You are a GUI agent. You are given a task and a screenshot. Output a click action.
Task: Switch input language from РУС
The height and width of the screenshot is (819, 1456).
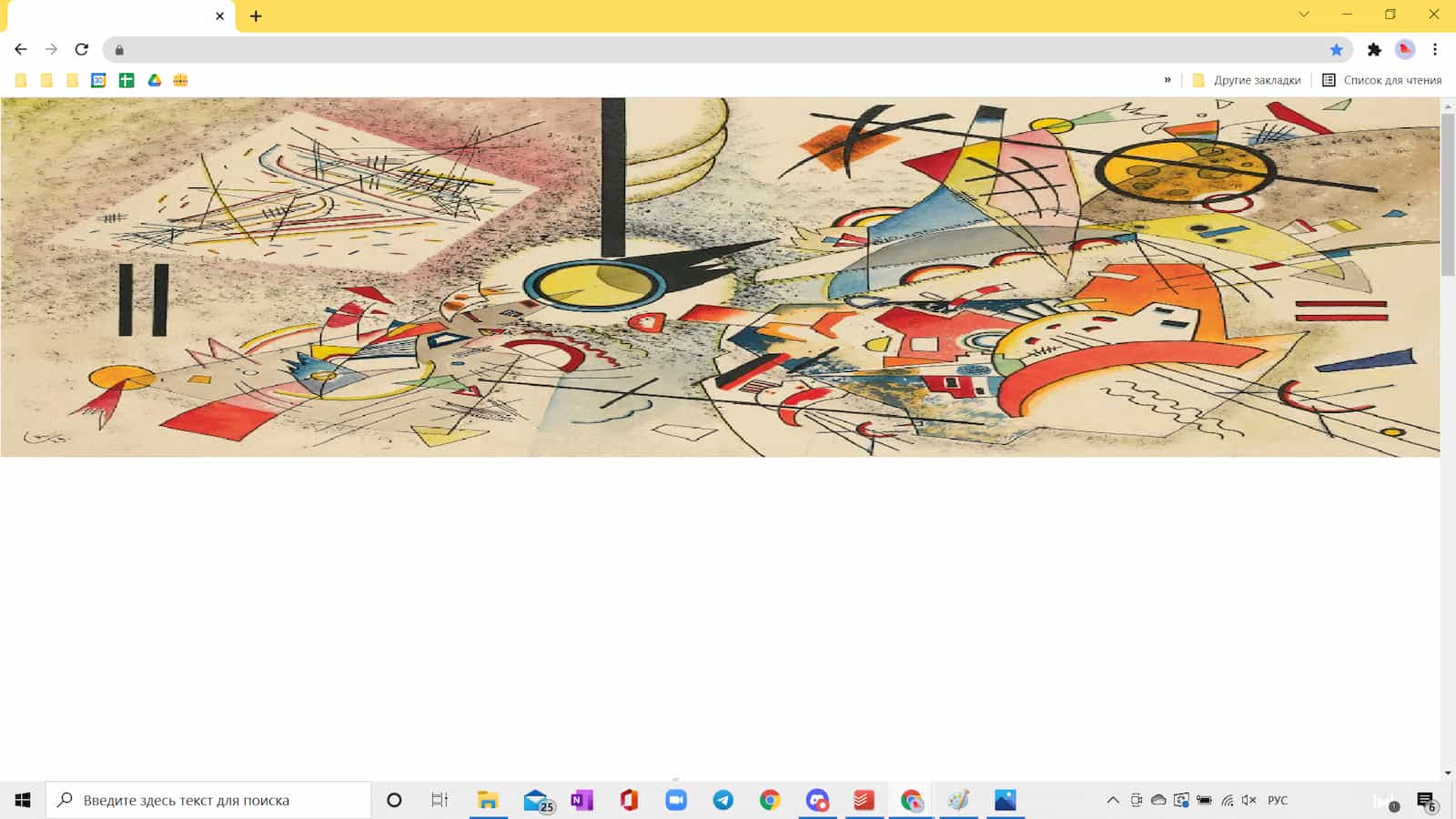[x=1278, y=800]
